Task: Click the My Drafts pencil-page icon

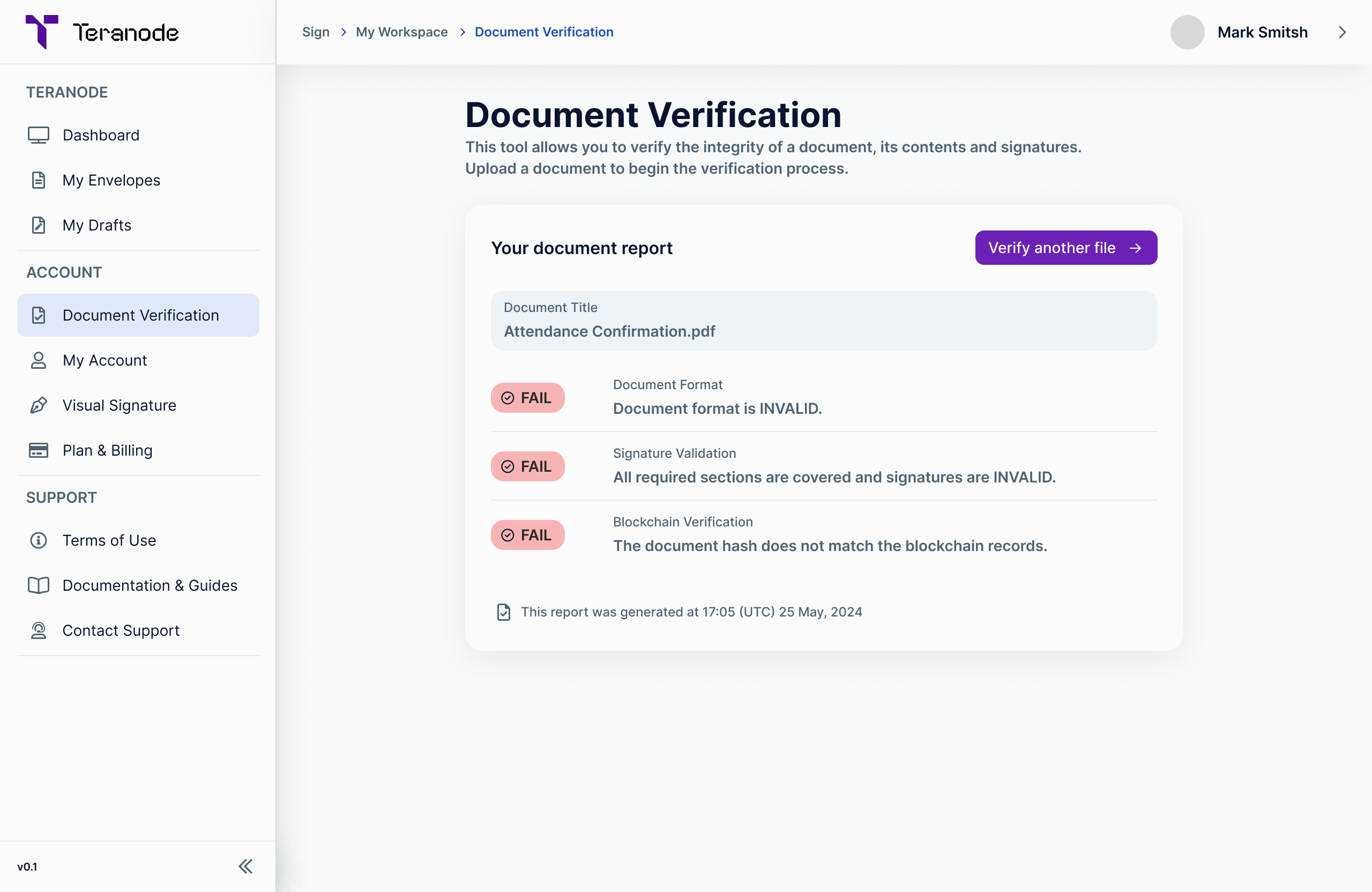Action: click(39, 225)
